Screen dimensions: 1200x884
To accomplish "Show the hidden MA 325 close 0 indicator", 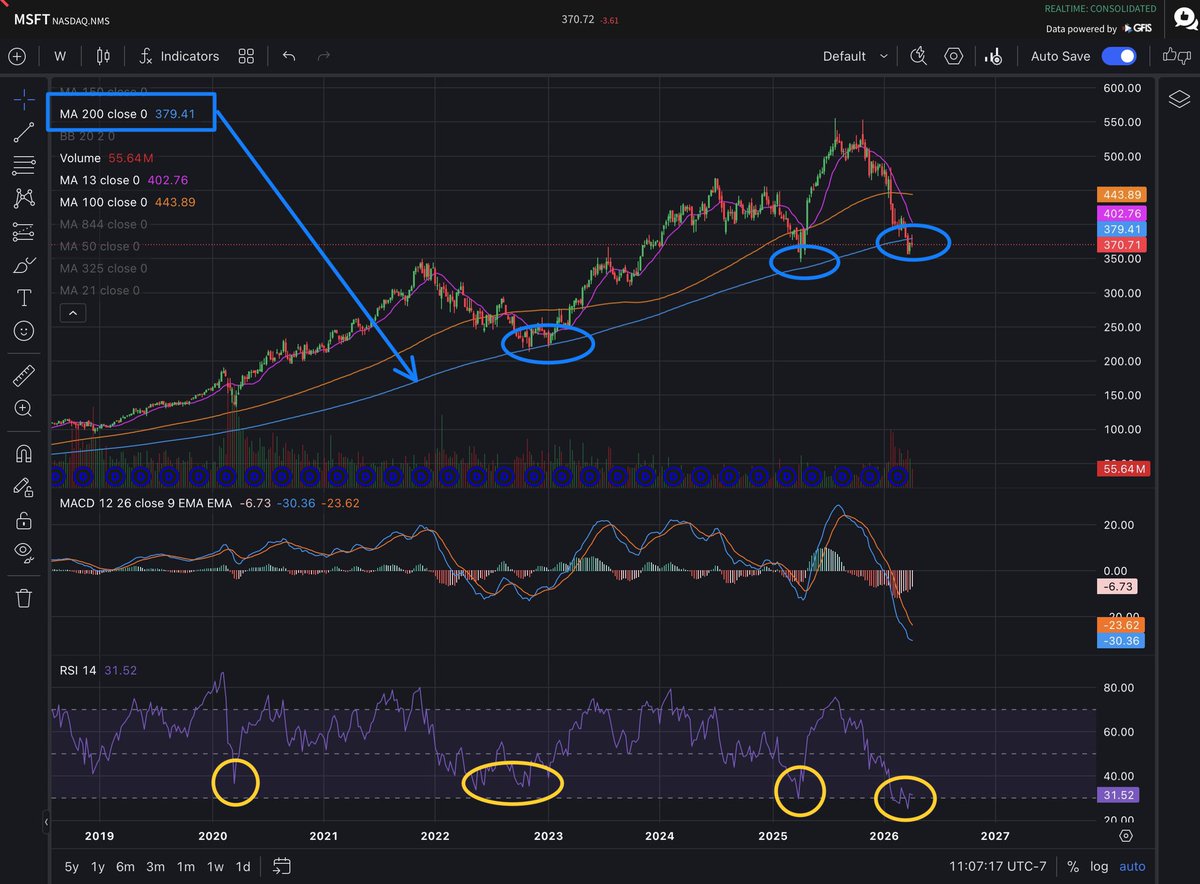I will 103,268.
